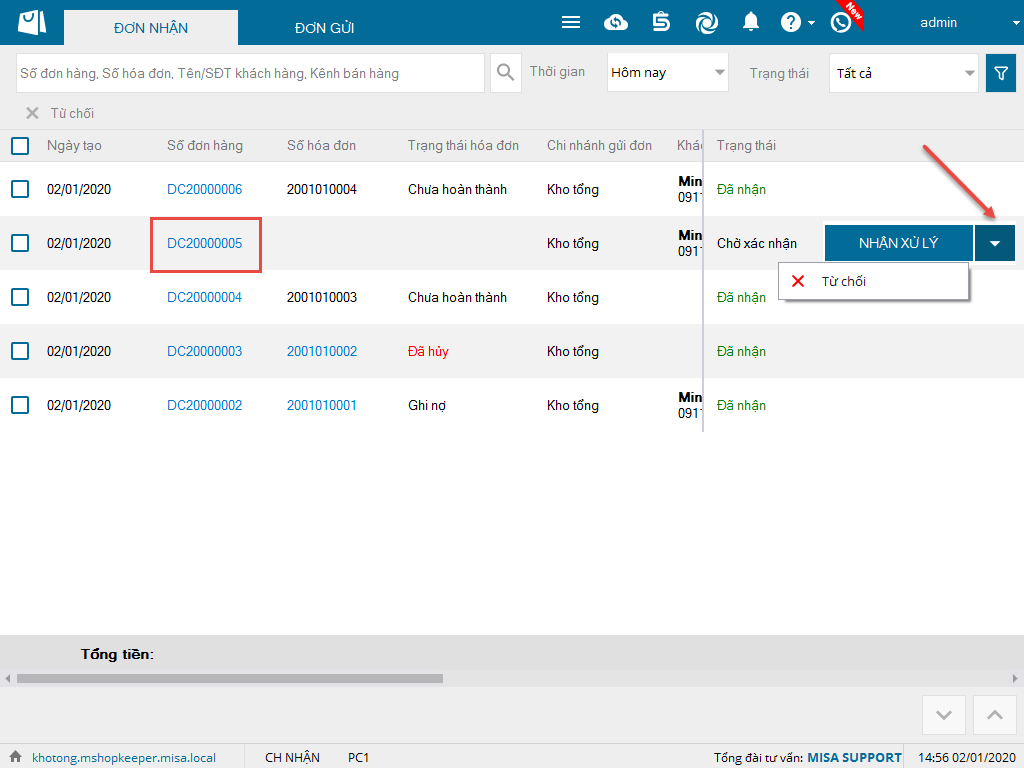Open the Trạng thái dropdown showing Tất cả
The image size is (1024, 768).
click(x=903, y=73)
